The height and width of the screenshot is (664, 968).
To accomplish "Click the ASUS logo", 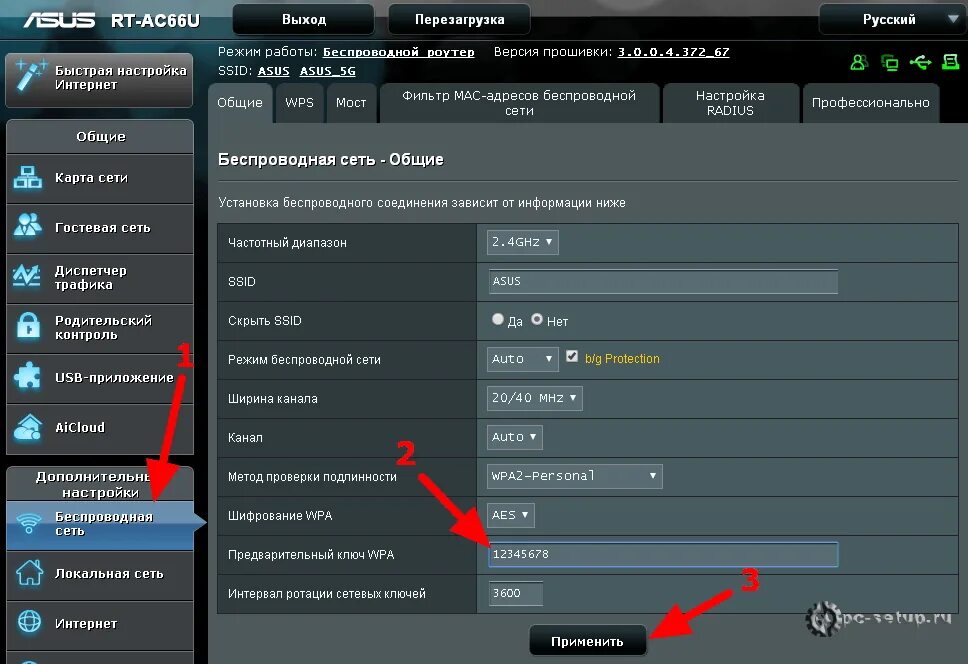I will point(59,20).
